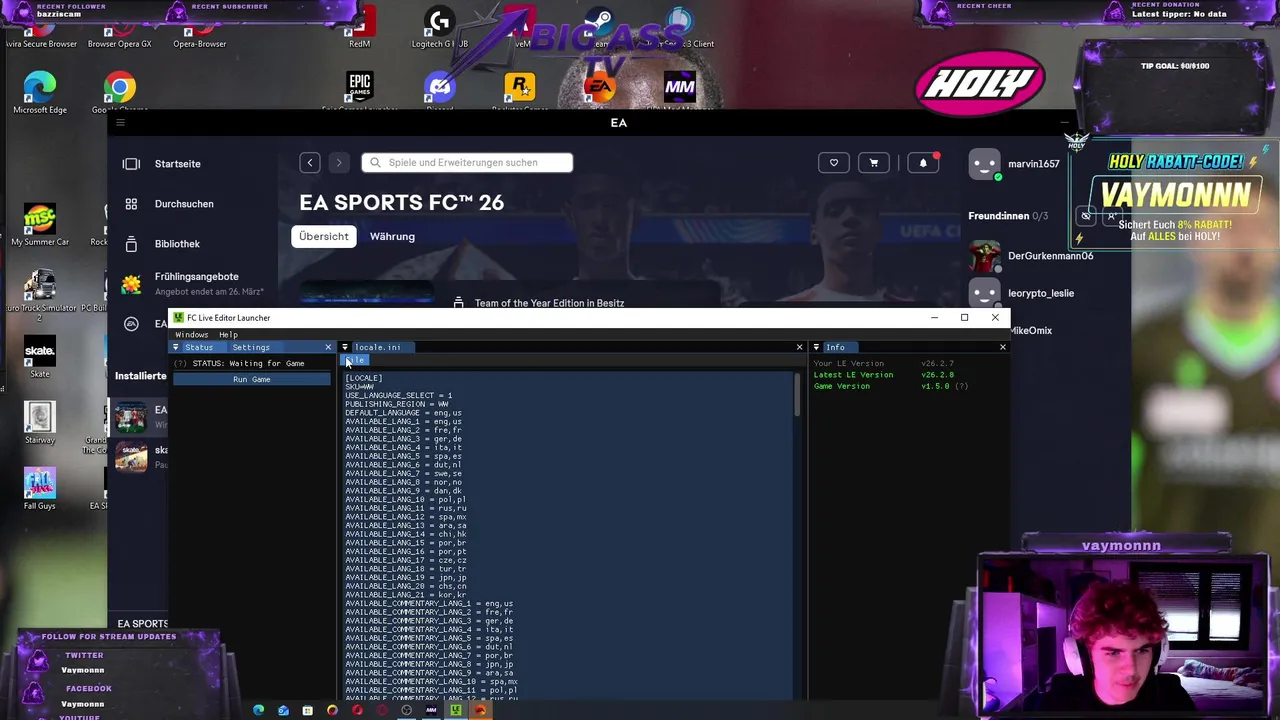Click the FC Live Editor Launcher title icon
Viewport: 1280px width, 720px height.
tap(179, 318)
